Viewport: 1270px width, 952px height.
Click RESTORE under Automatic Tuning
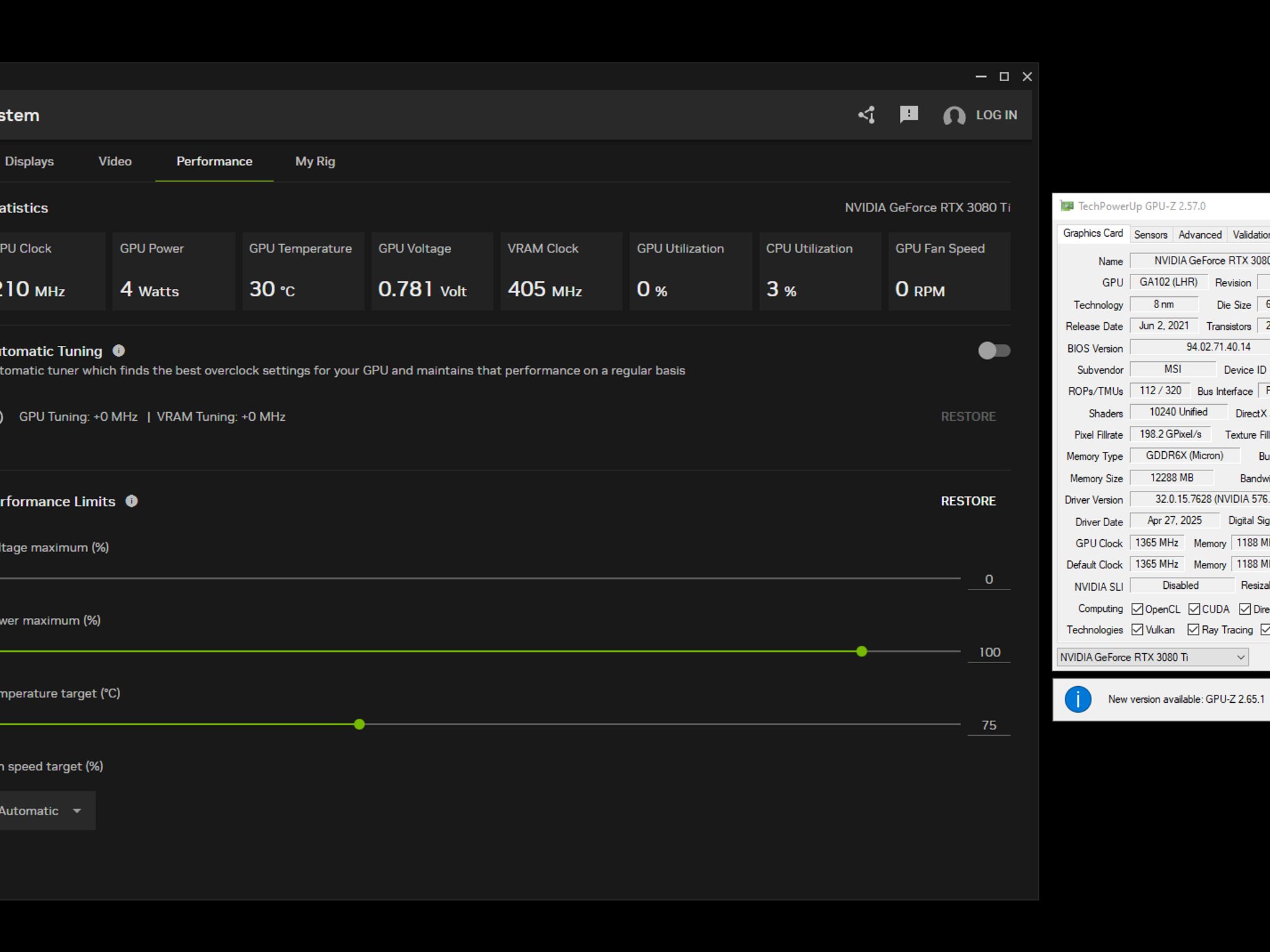[x=968, y=416]
